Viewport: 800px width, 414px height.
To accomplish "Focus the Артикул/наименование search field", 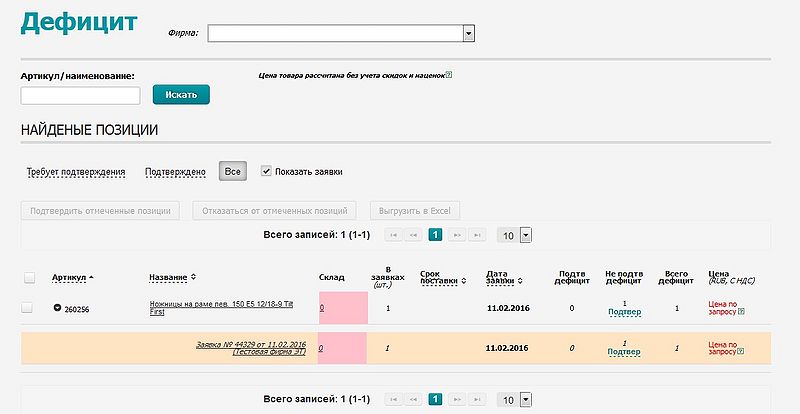I will (x=80, y=96).
